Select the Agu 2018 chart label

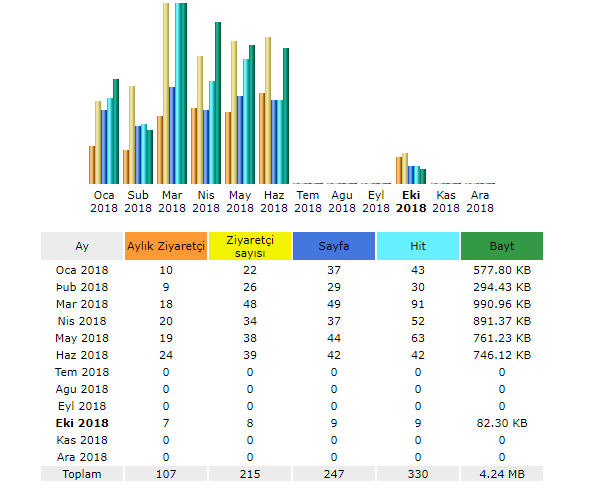point(342,202)
